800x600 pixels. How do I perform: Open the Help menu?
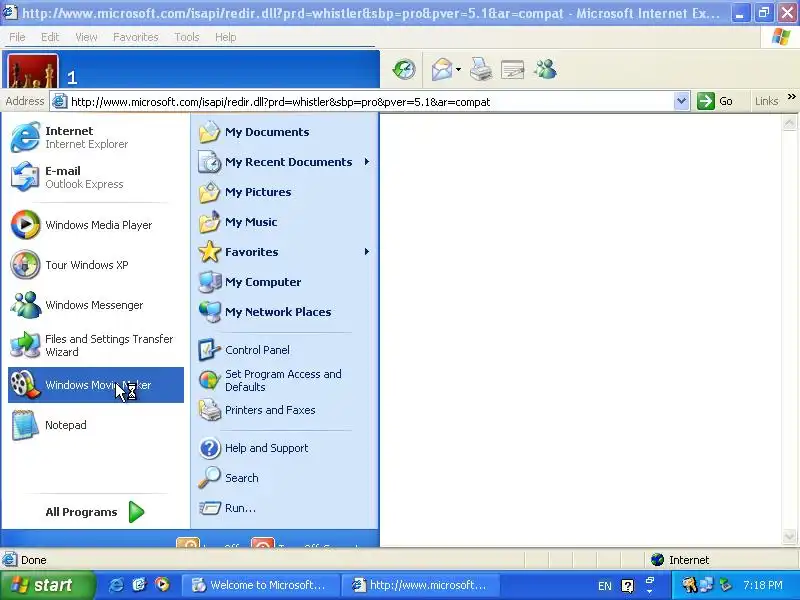226,37
